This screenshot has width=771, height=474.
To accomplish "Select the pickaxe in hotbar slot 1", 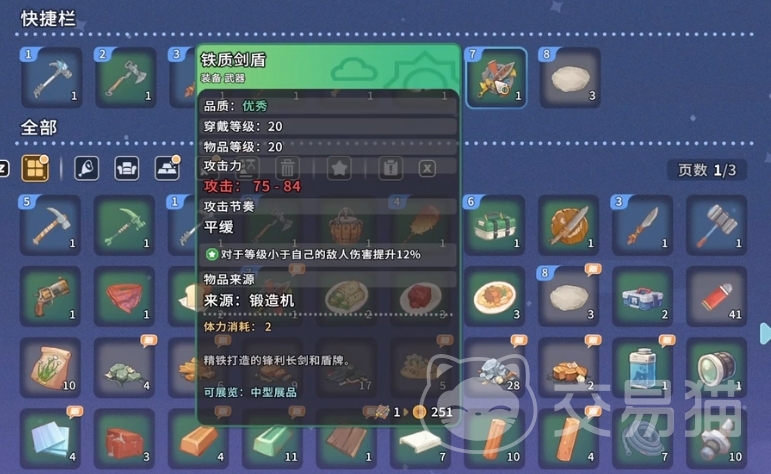I will click(x=52, y=78).
